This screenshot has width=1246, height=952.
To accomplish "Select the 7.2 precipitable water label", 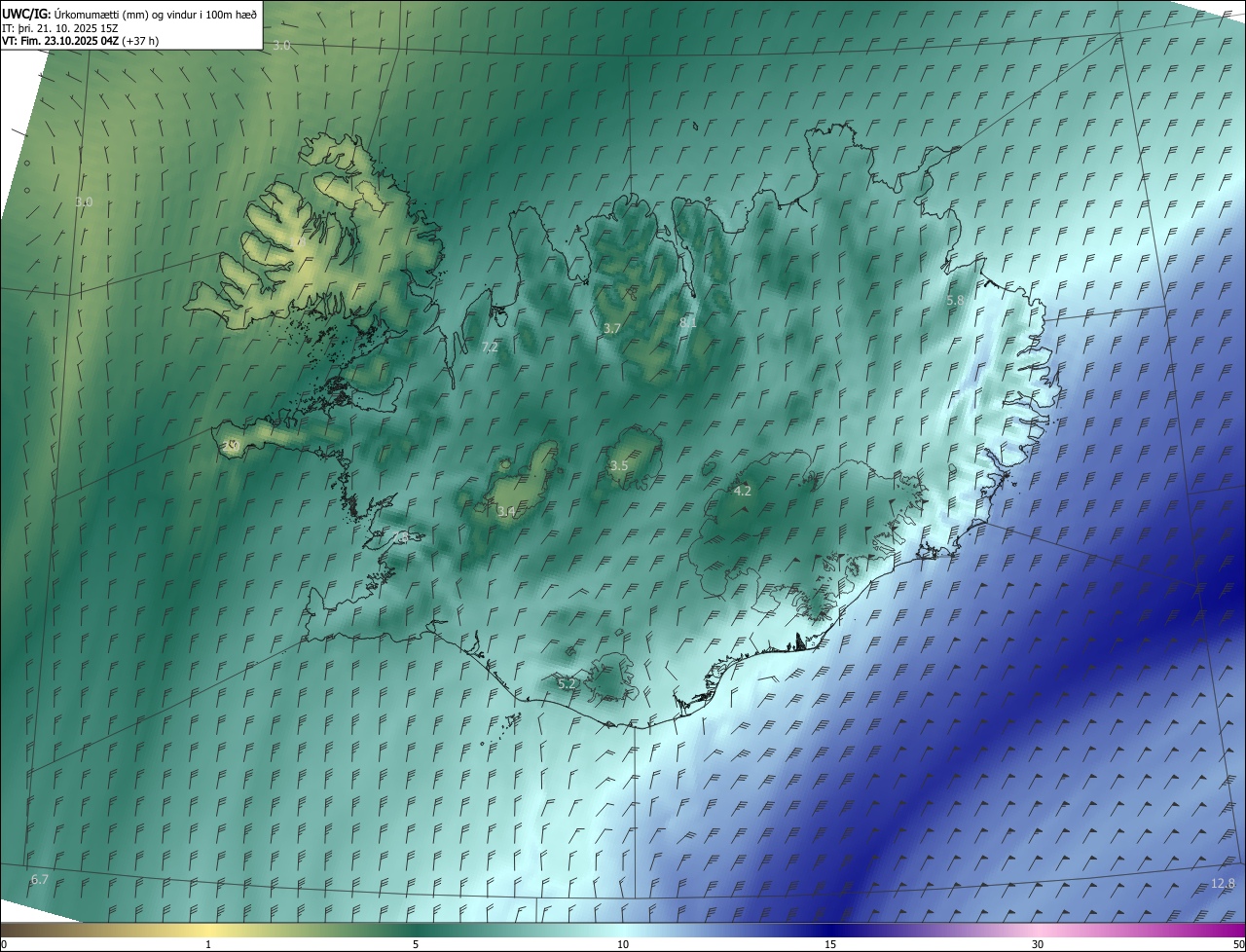I will 490,347.
